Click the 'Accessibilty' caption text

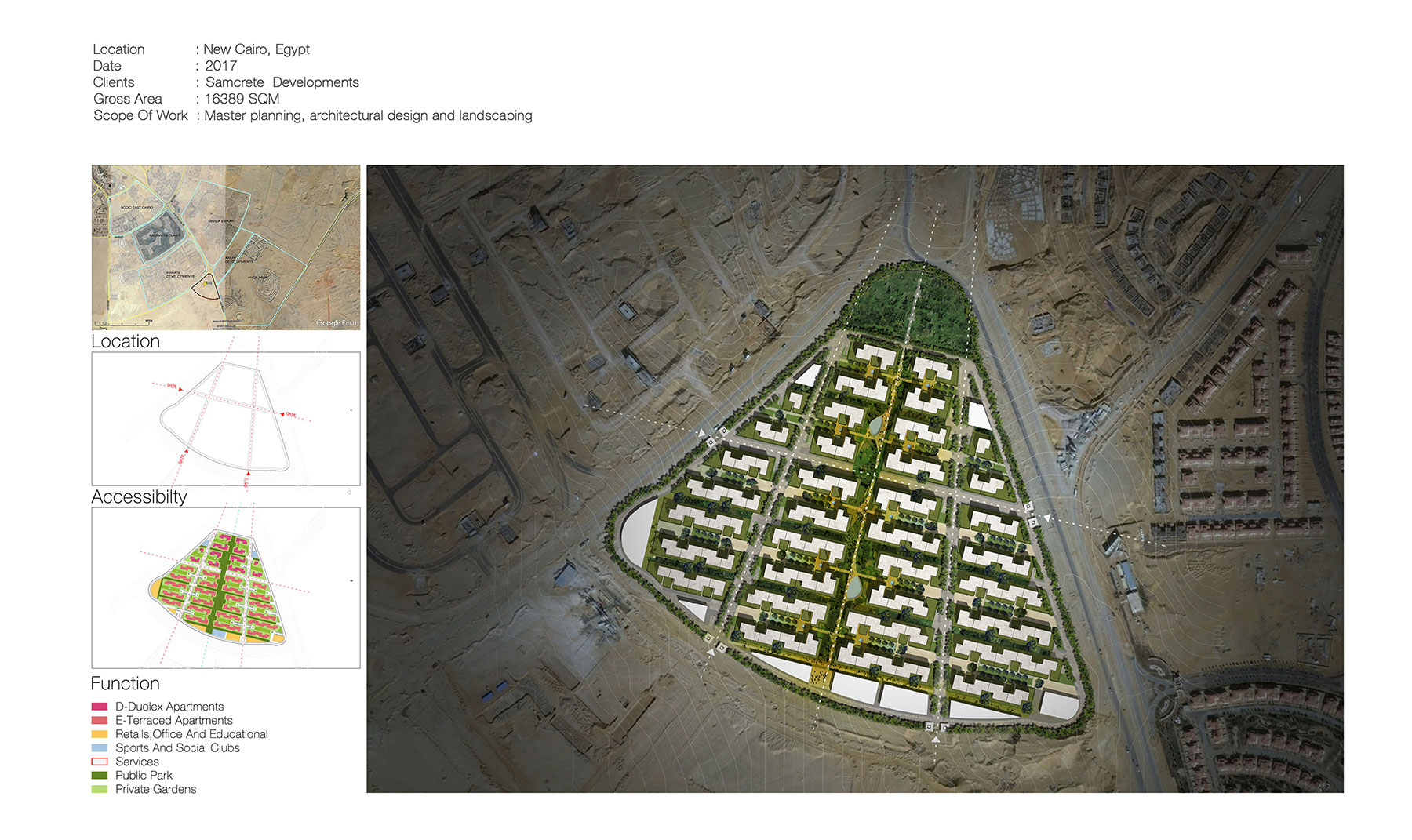139,496
